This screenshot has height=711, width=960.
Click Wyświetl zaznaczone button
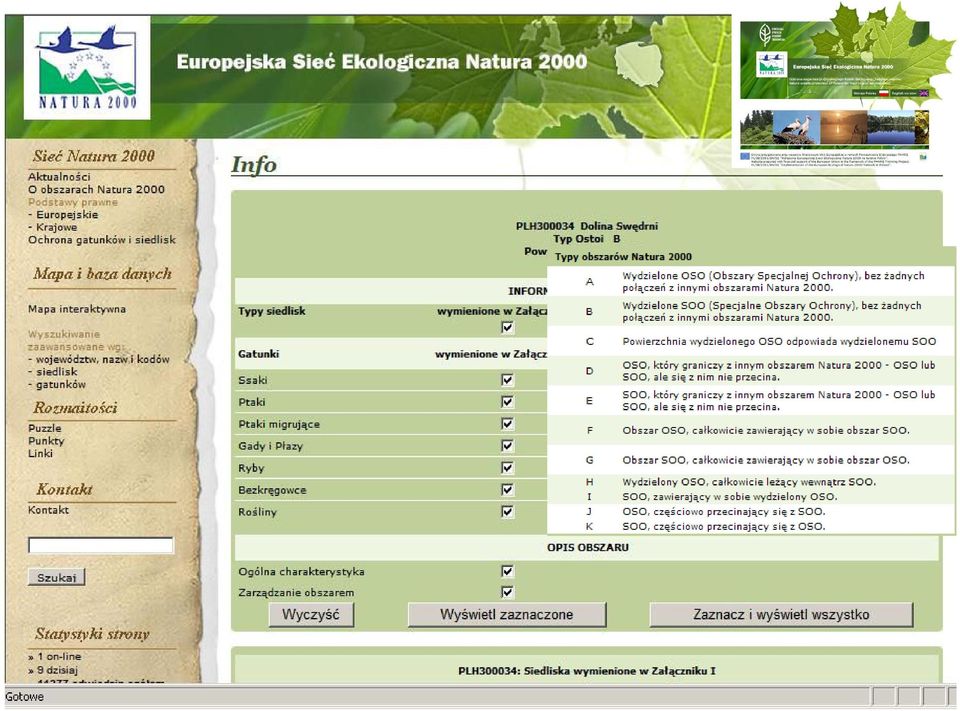(x=507, y=614)
